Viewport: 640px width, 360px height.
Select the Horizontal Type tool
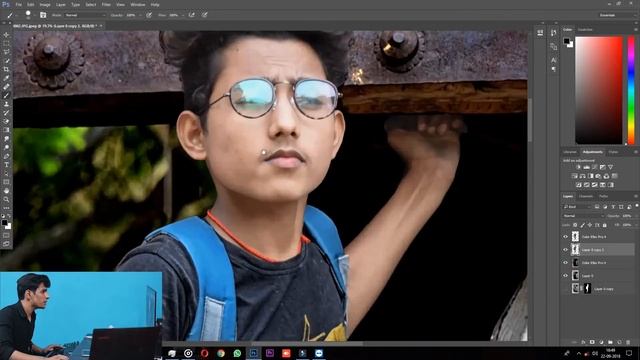[6, 165]
